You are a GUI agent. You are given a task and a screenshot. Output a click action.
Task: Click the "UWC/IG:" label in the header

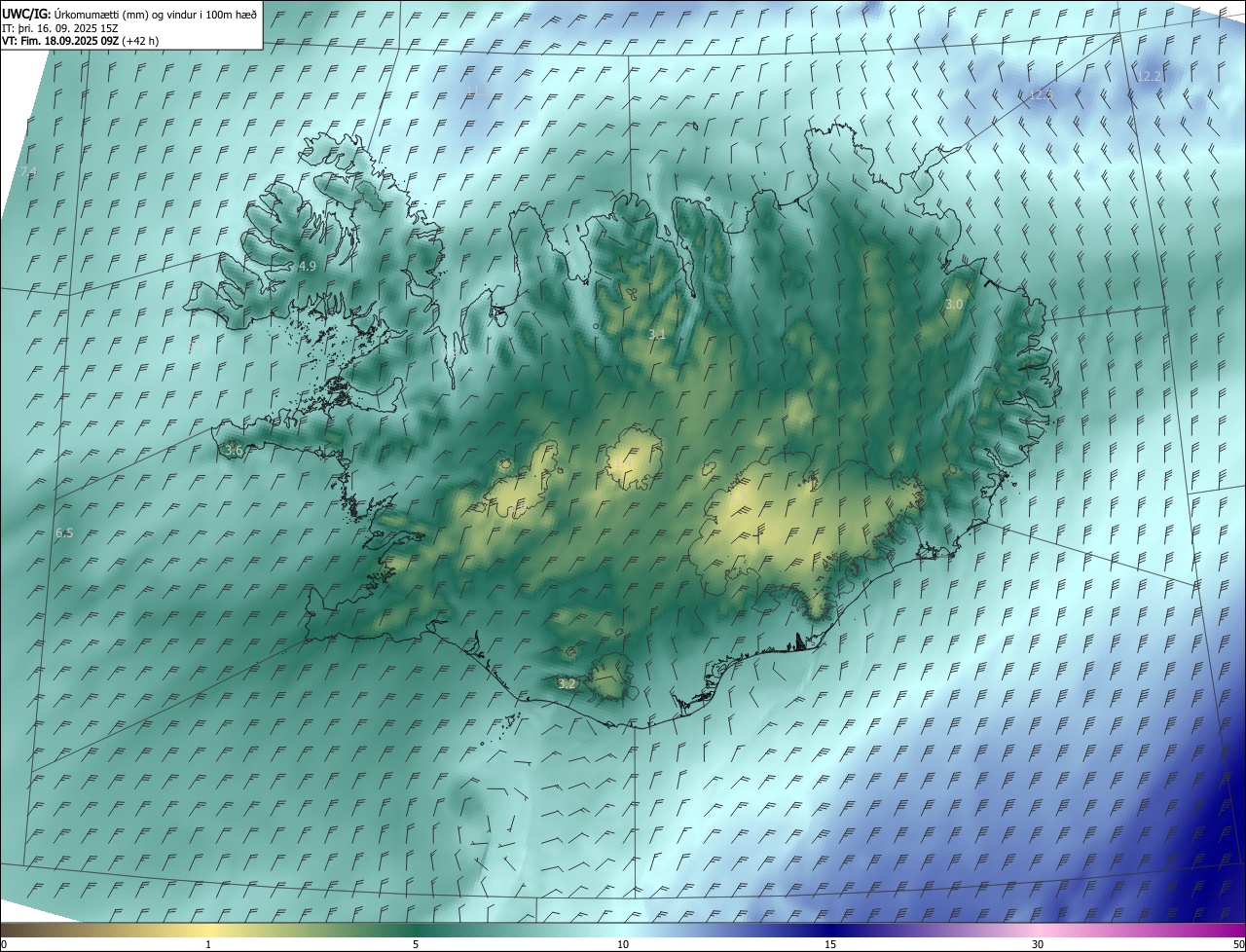coord(26,14)
